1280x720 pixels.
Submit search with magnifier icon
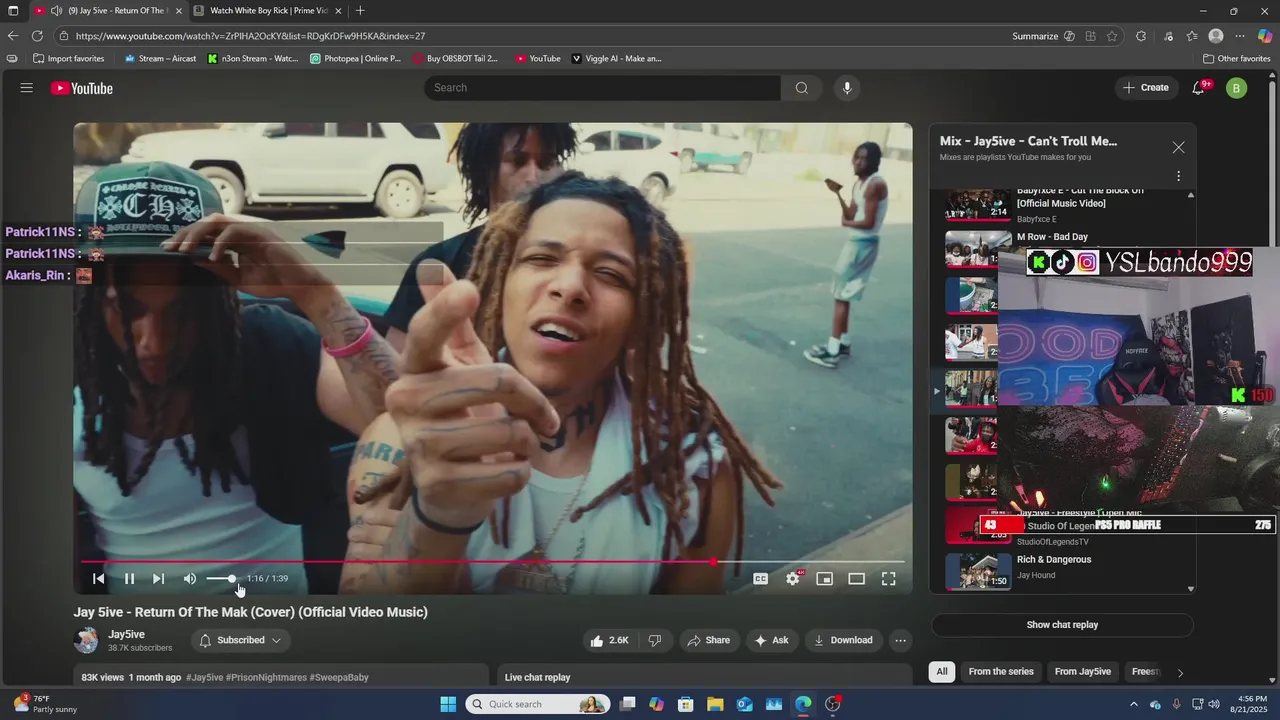click(x=802, y=88)
